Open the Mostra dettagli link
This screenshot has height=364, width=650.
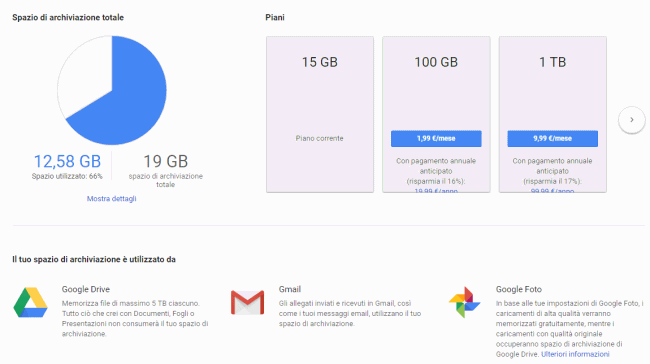pos(112,199)
